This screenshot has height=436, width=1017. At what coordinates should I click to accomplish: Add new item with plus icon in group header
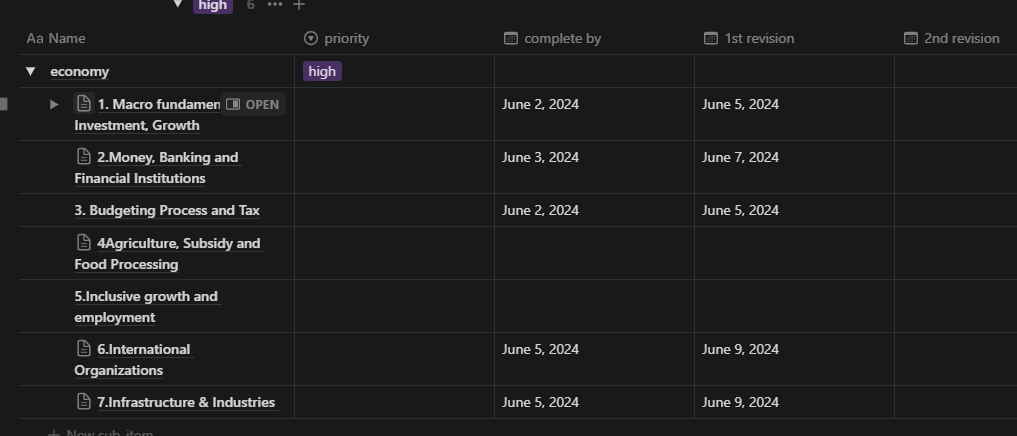point(298,5)
